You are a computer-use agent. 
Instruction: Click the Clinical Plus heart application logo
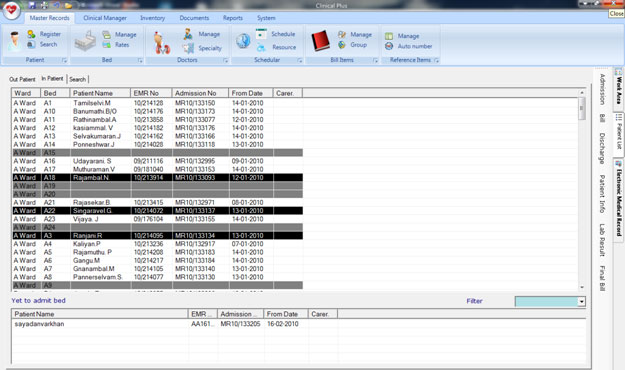pos(11,10)
